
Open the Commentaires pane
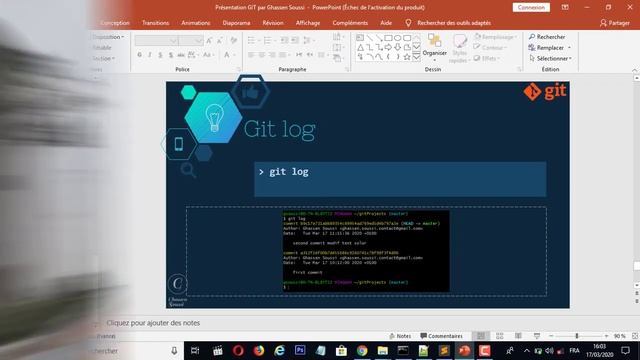tap(441, 336)
